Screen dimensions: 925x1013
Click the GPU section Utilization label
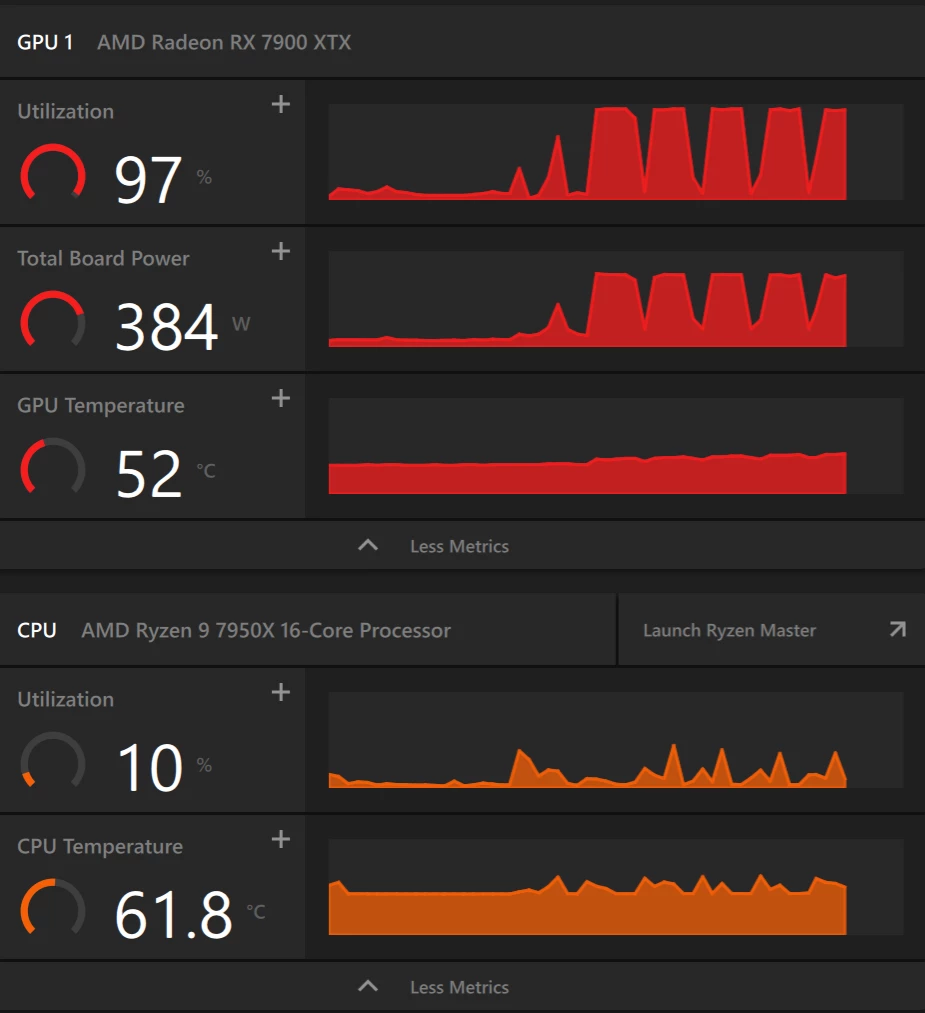[65, 112]
